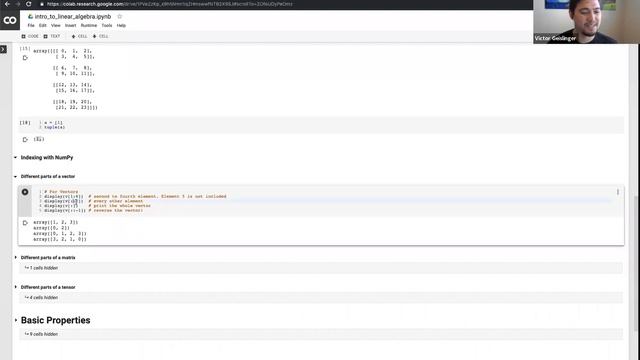Run the vectors code cell play button
This screenshot has width=640, height=360.
[25, 192]
